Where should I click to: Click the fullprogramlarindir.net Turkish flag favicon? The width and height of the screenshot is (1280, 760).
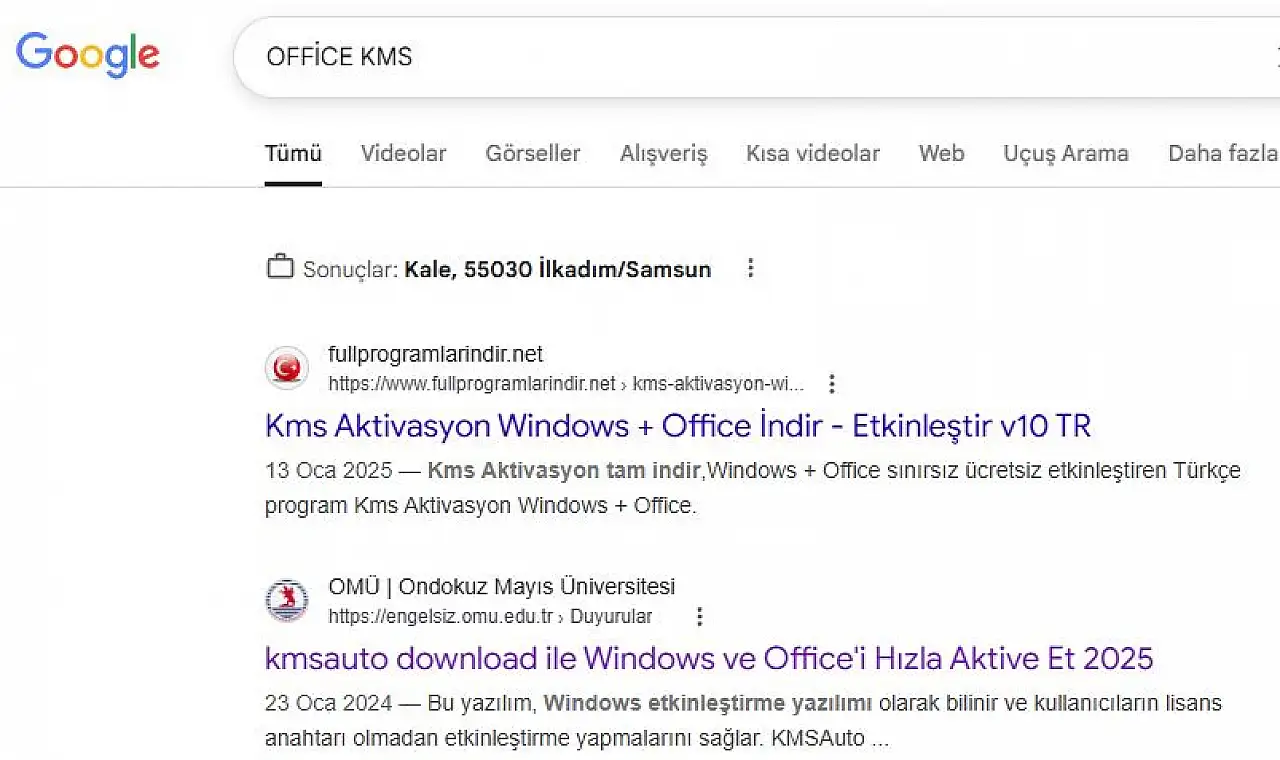287,369
